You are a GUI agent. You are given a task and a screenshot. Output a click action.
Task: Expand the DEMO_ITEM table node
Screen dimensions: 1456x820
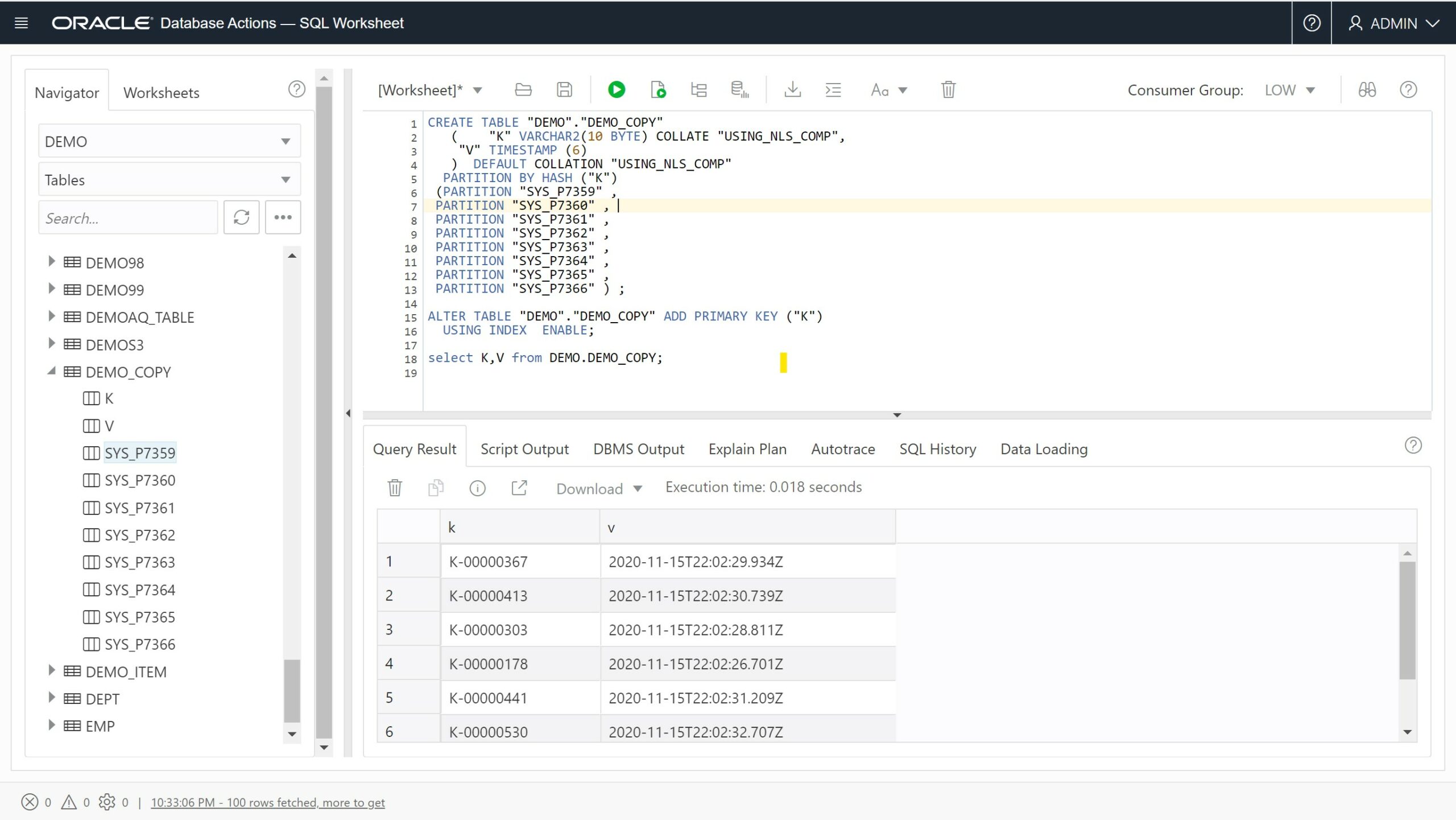click(x=51, y=671)
